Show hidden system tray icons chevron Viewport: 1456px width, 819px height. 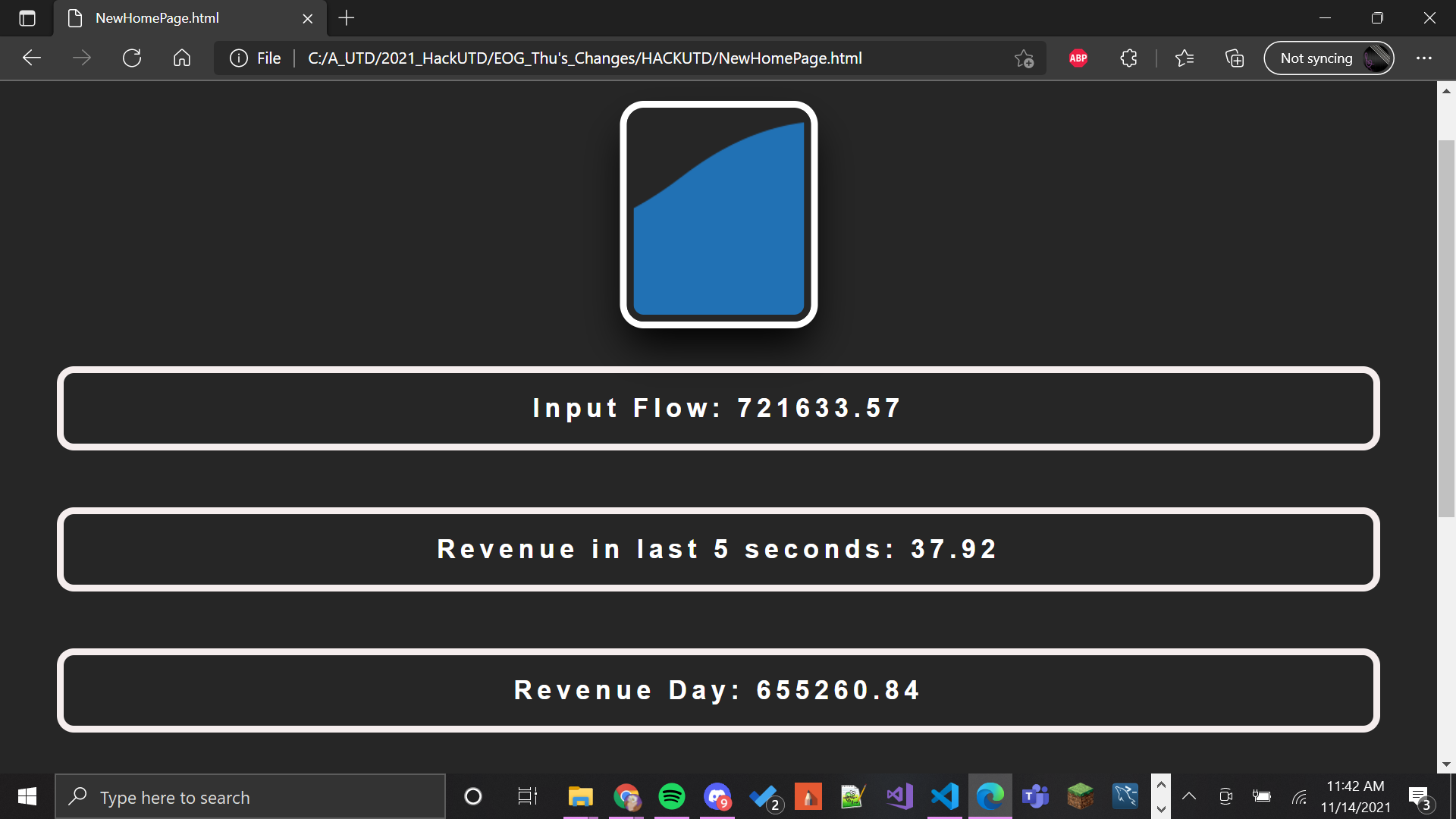(x=1189, y=796)
